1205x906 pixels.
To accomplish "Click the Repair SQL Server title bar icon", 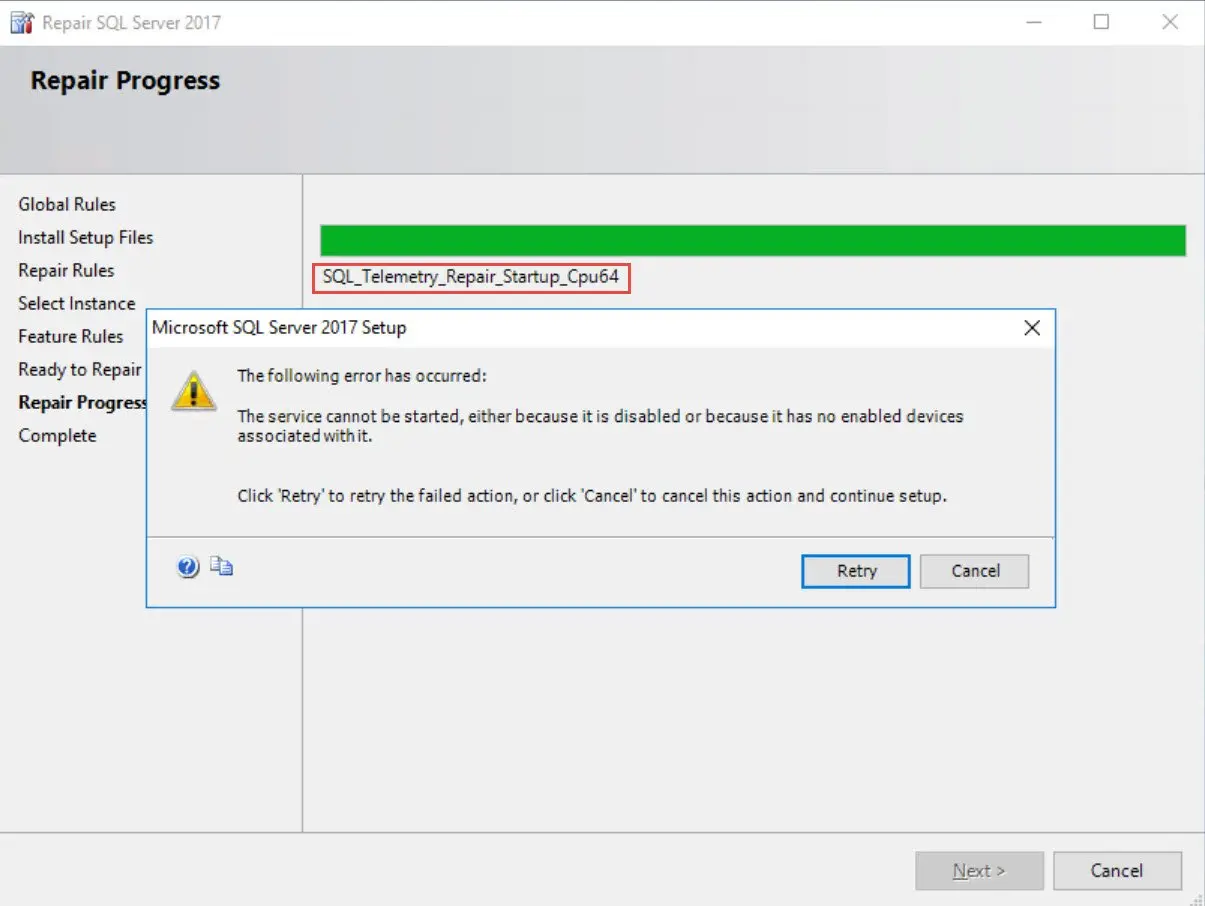I will tap(21, 22).
